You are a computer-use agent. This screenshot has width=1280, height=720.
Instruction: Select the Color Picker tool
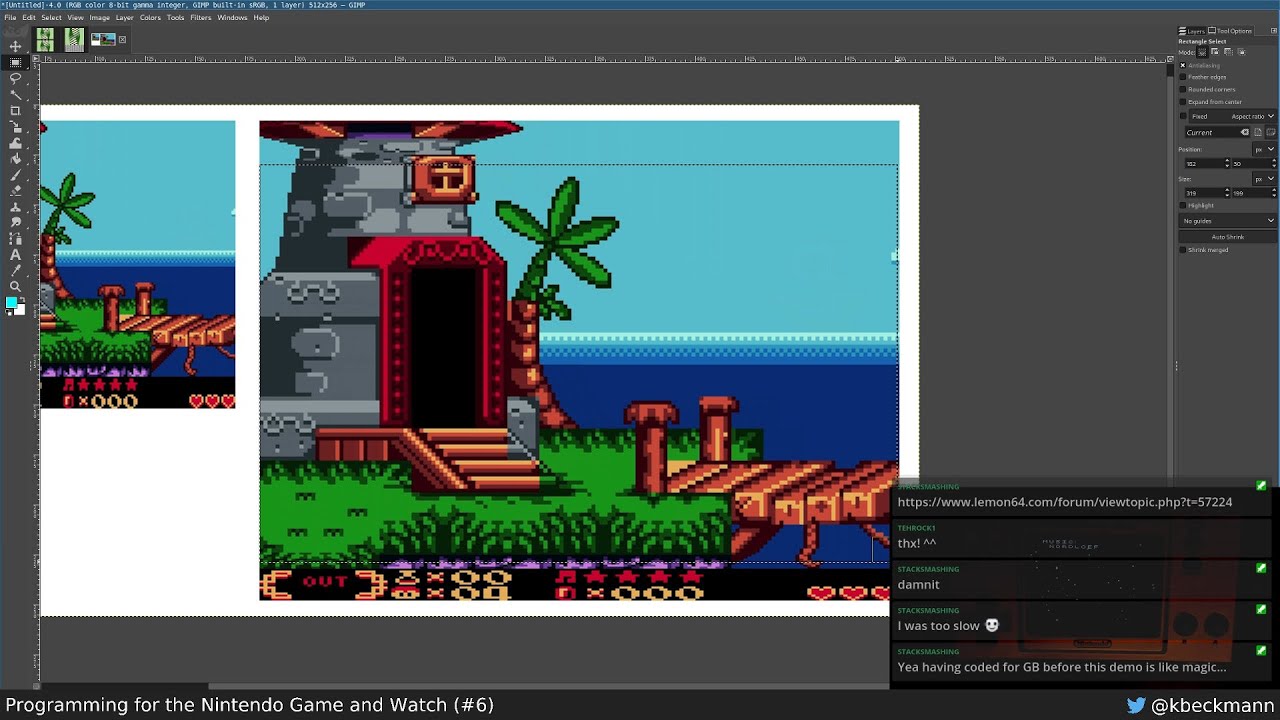(x=15, y=270)
